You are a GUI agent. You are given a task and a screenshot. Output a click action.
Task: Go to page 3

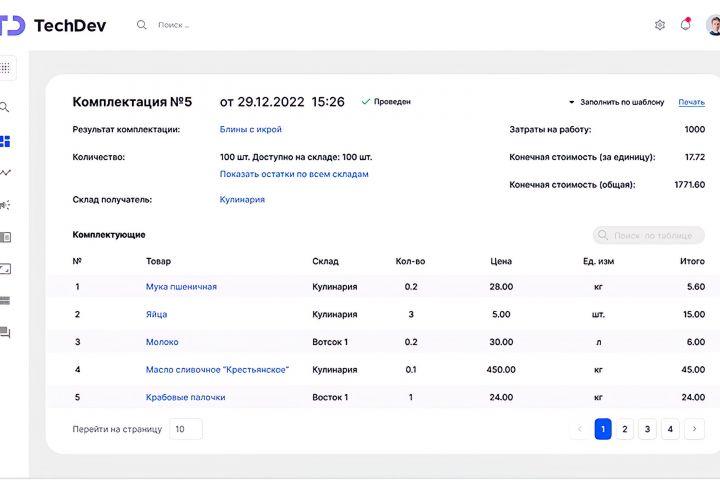tap(647, 429)
